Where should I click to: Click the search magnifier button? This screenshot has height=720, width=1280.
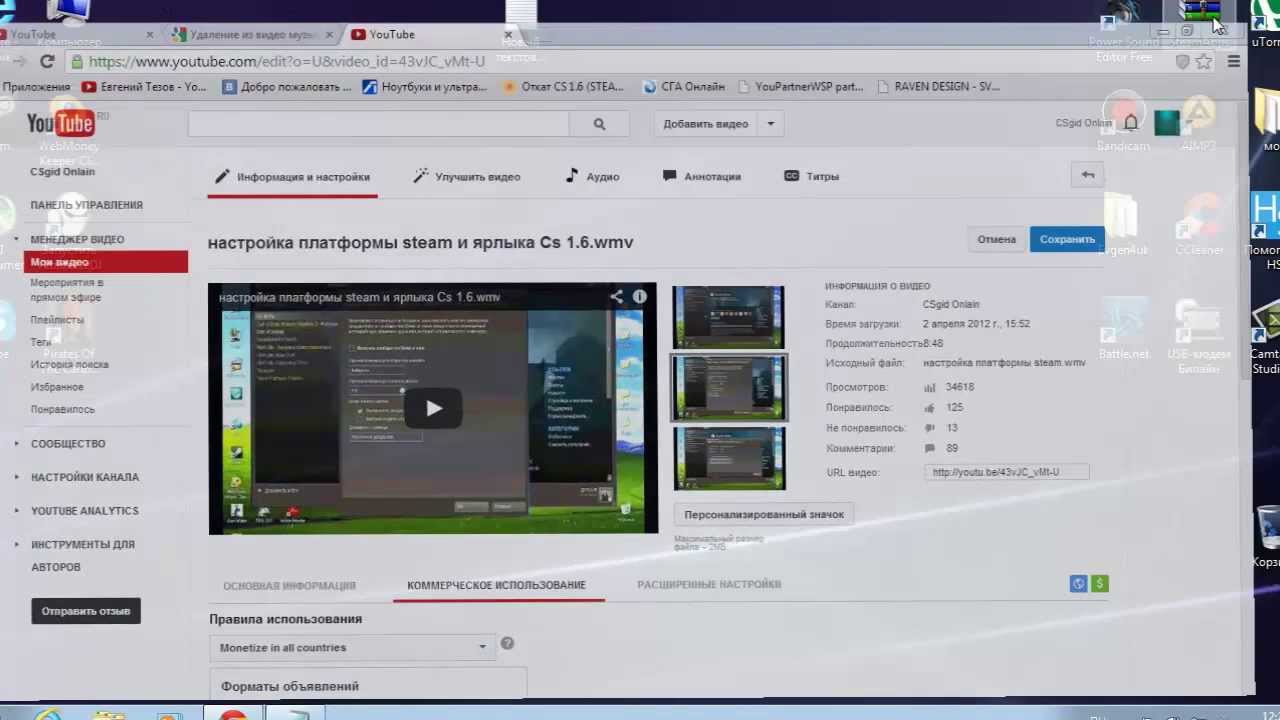point(599,124)
